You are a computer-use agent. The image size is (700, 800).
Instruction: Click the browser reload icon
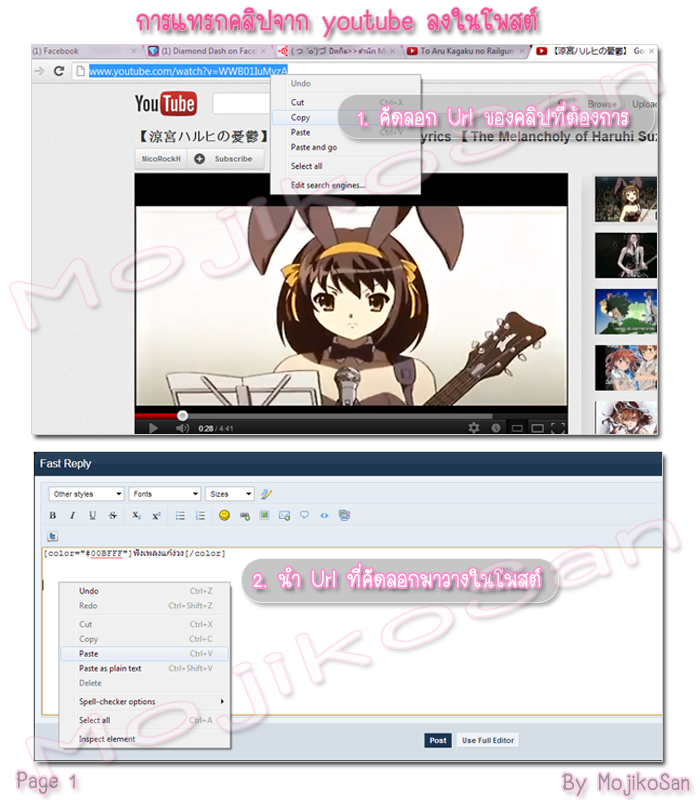pos(59,71)
